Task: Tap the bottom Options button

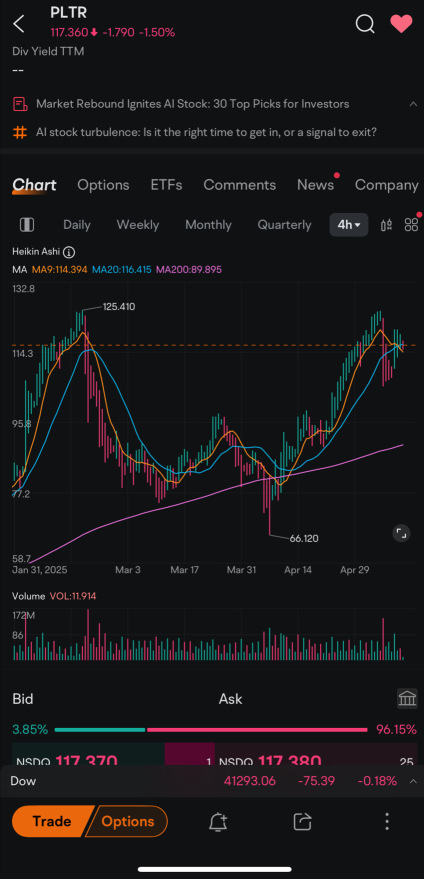Action: (128, 821)
